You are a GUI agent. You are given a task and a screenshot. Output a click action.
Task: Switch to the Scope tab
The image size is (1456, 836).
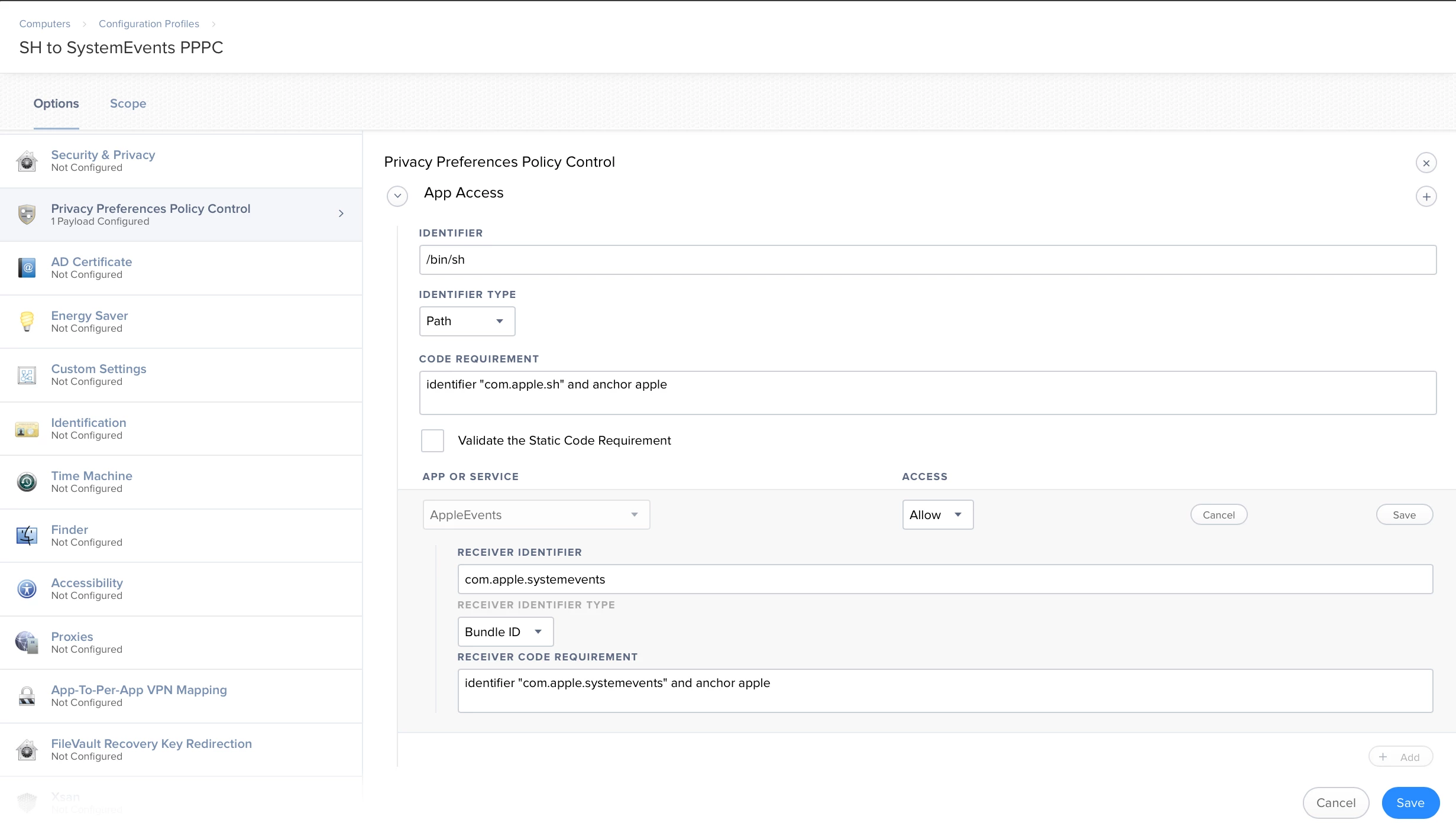(x=128, y=103)
